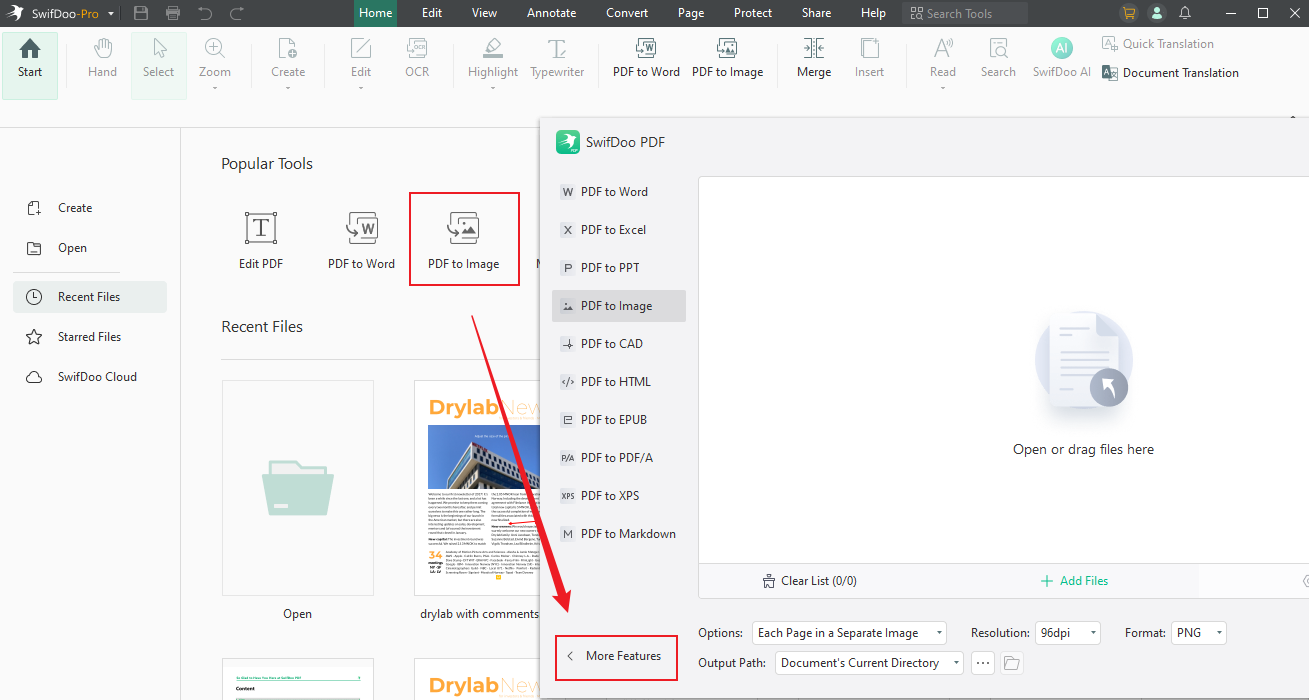Select the OCR tool in the toolbar
1309x700 pixels.
[x=417, y=58]
